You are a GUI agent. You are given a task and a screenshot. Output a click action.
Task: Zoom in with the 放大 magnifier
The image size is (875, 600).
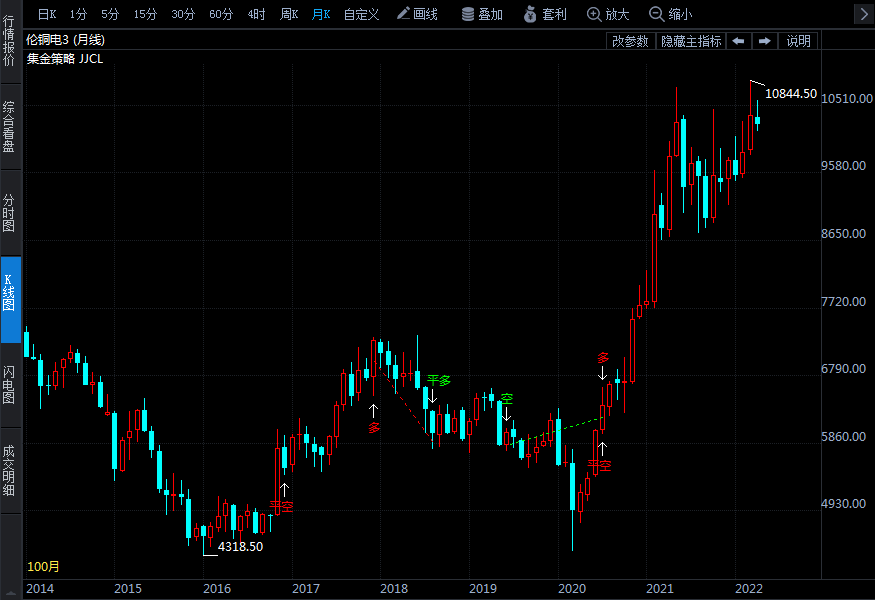[x=608, y=15]
